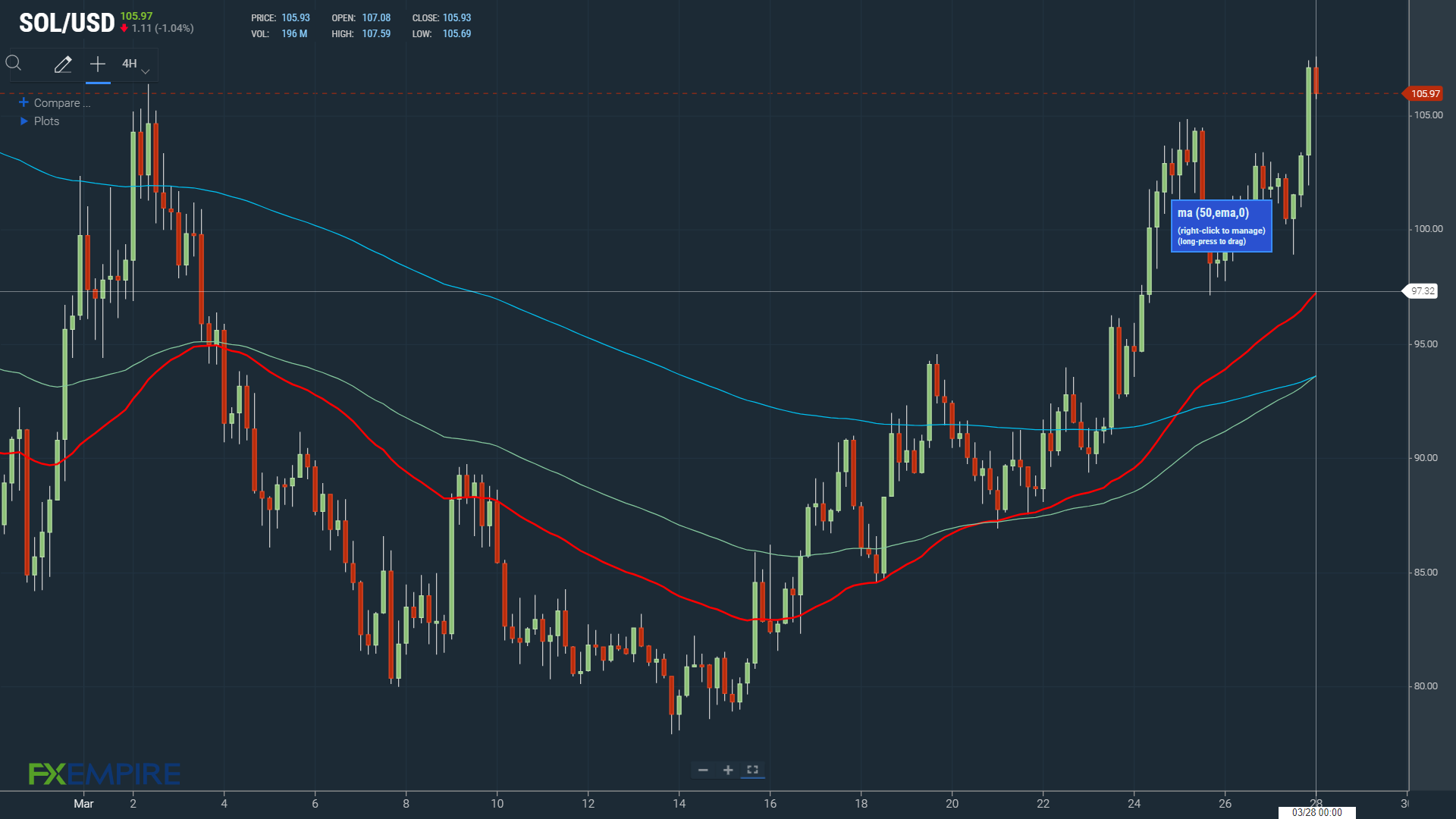Click the 03/28 00:00 date label
The image size is (1456, 819).
(1317, 812)
